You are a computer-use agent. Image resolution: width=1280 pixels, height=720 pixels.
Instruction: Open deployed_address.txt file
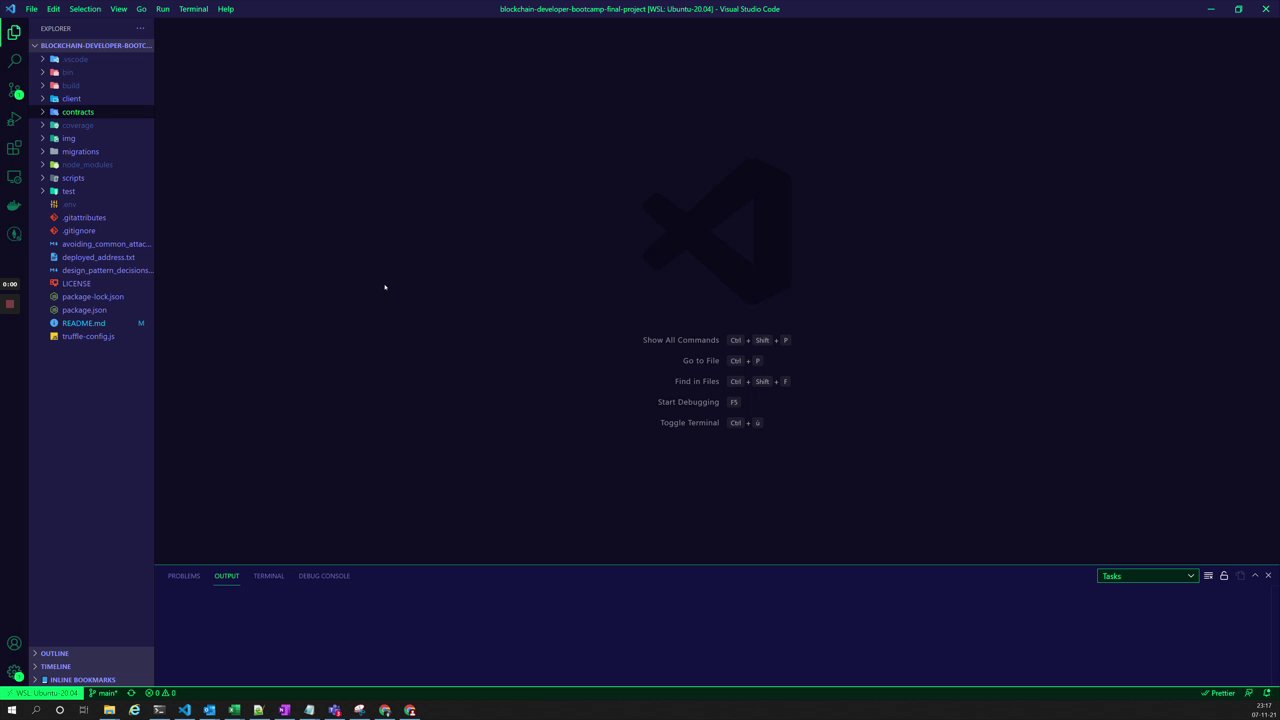(91, 257)
